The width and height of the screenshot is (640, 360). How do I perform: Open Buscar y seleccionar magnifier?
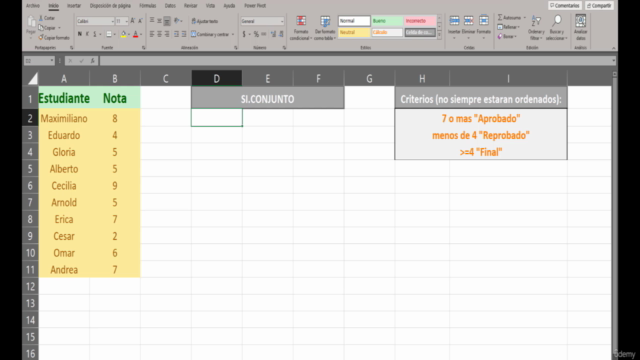[557, 28]
